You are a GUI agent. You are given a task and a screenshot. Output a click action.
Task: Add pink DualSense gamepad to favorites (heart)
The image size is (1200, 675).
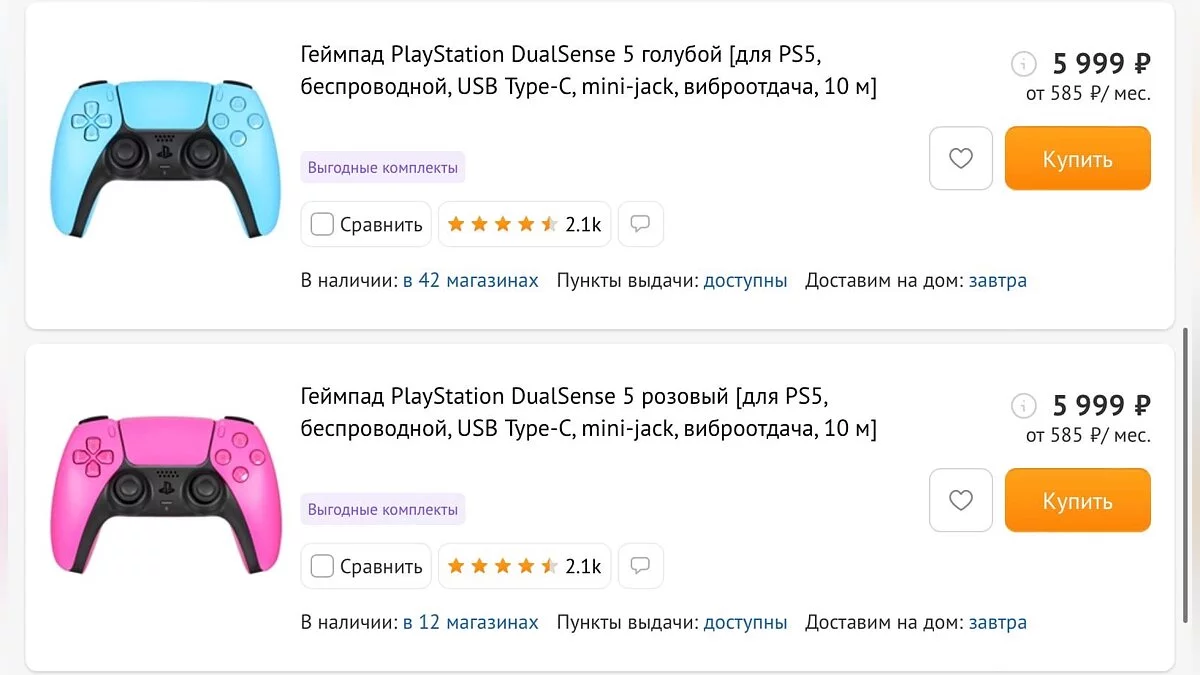(x=960, y=500)
